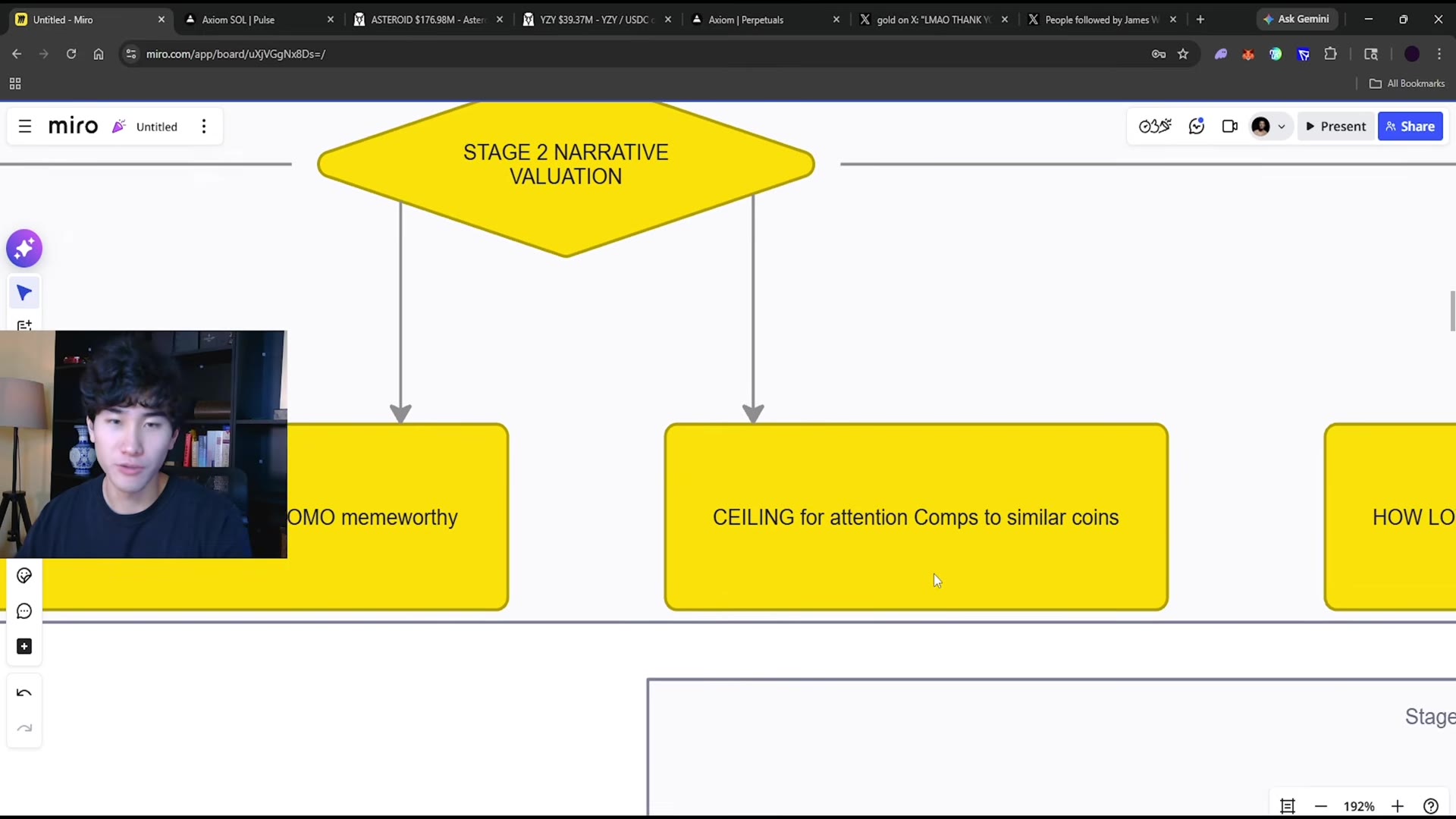Image resolution: width=1456 pixels, height=819 pixels.
Task: Select the CEILING for attention Comps box
Action: [x=916, y=517]
